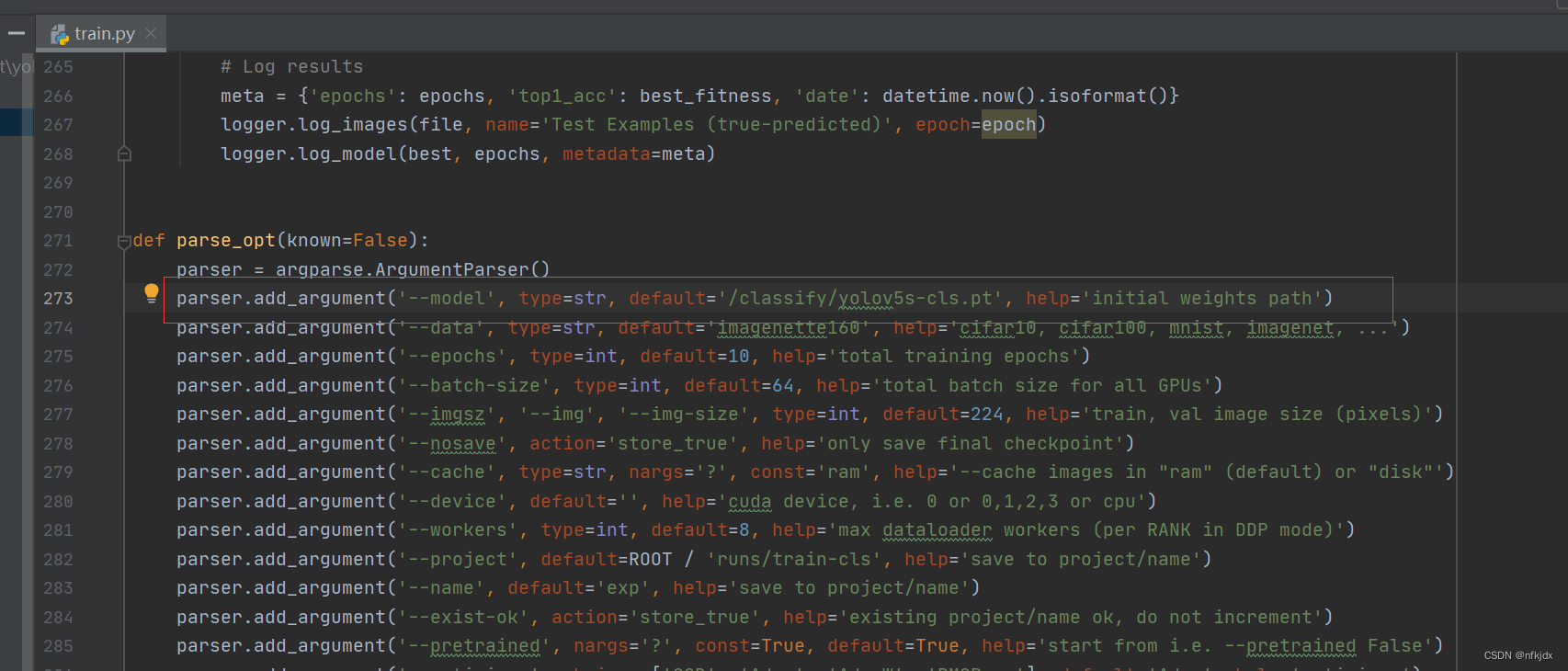Click line number 280 in gutter
The height and width of the screenshot is (671, 1568).
point(58,502)
